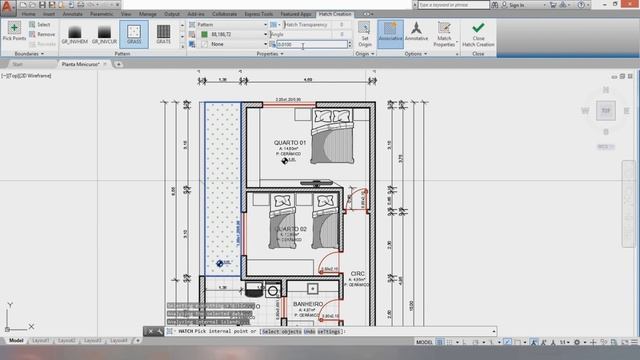Click the viewport control label Top 2D Wireframe

coord(26,76)
